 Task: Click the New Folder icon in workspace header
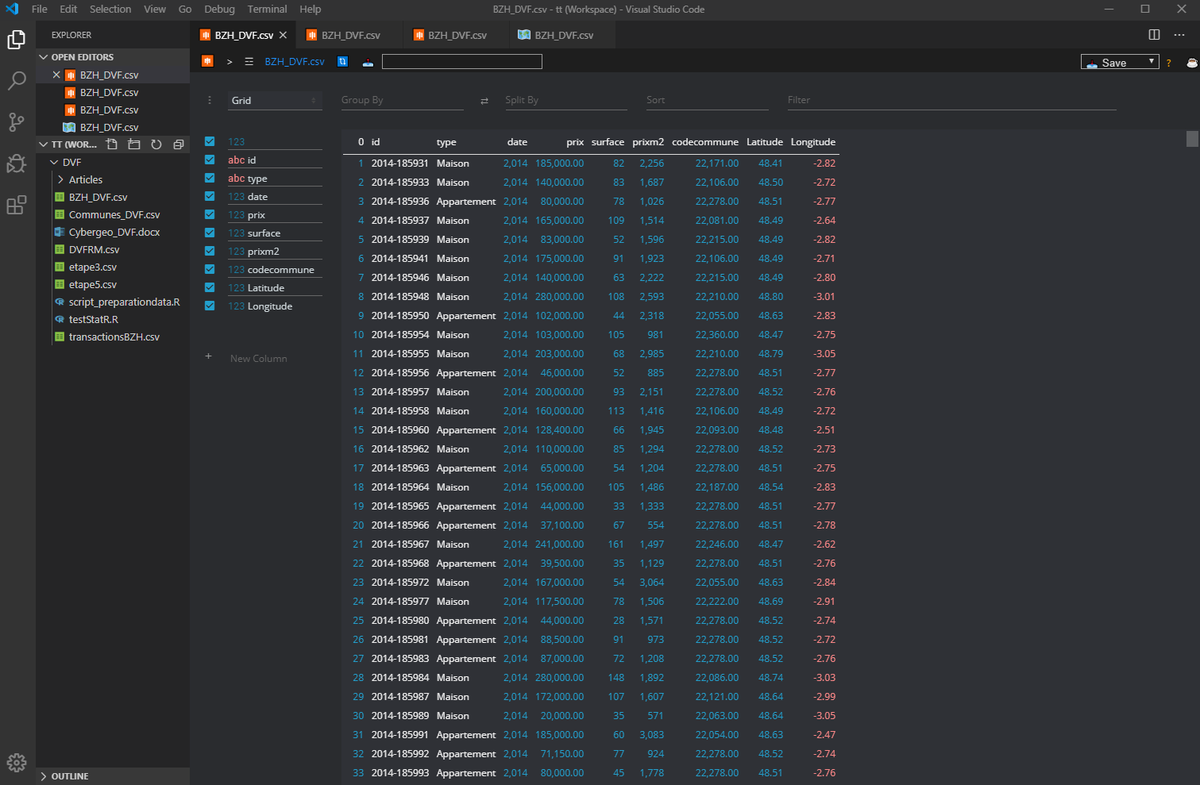point(134,144)
